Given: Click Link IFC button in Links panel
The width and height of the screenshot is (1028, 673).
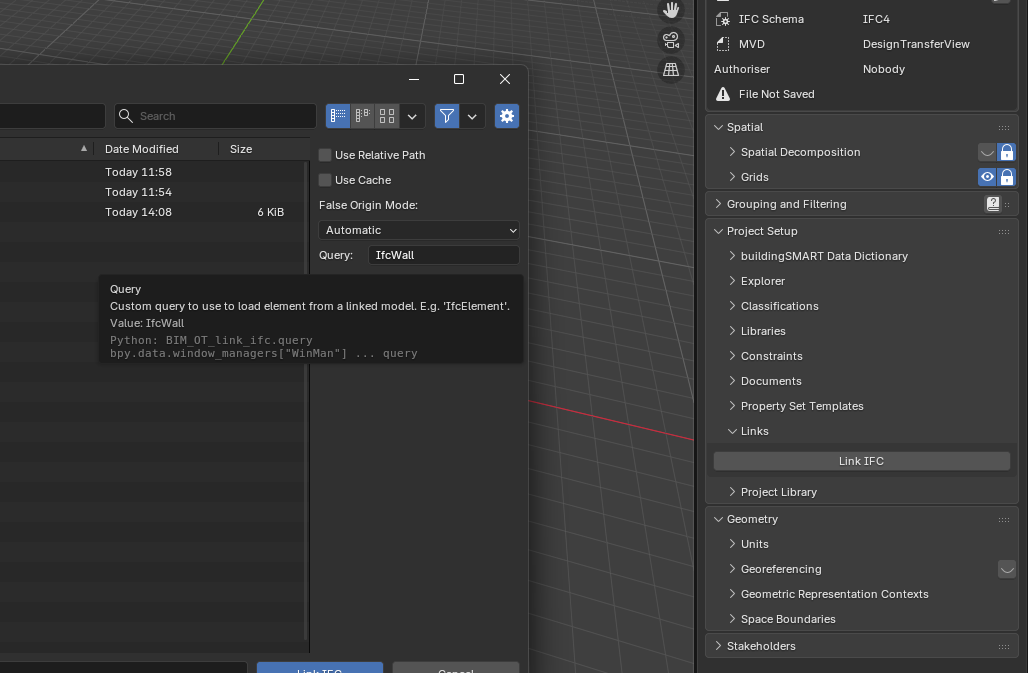Looking at the screenshot, I should tap(861, 461).
